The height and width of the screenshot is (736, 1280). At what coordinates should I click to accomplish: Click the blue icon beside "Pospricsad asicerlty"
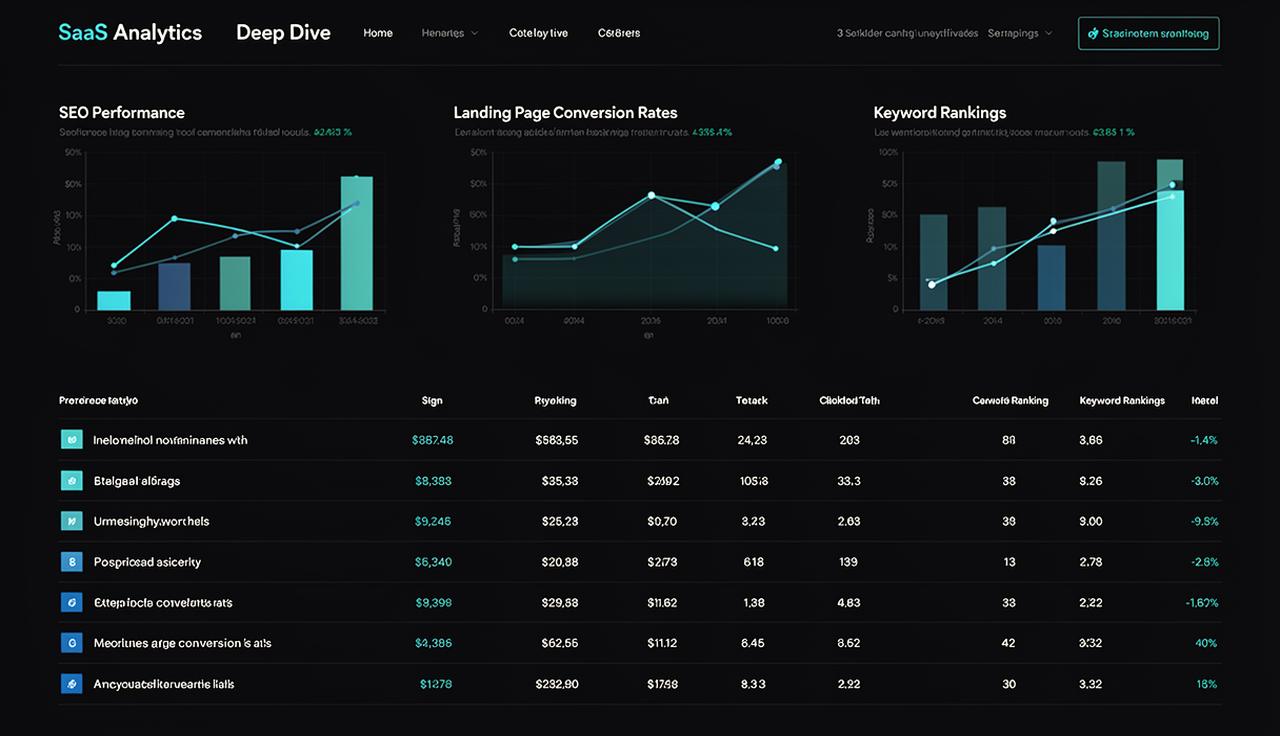pyautogui.click(x=71, y=562)
